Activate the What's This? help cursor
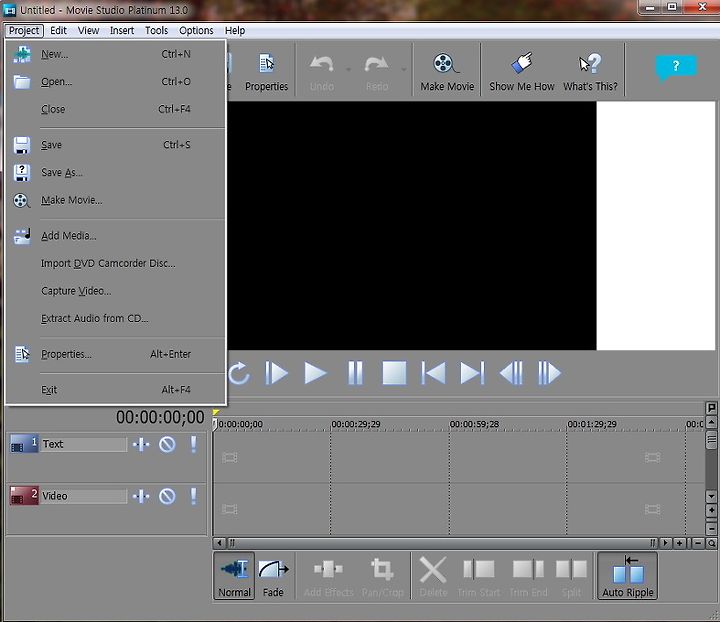Screen dimensions: 720x622 click(x=590, y=71)
